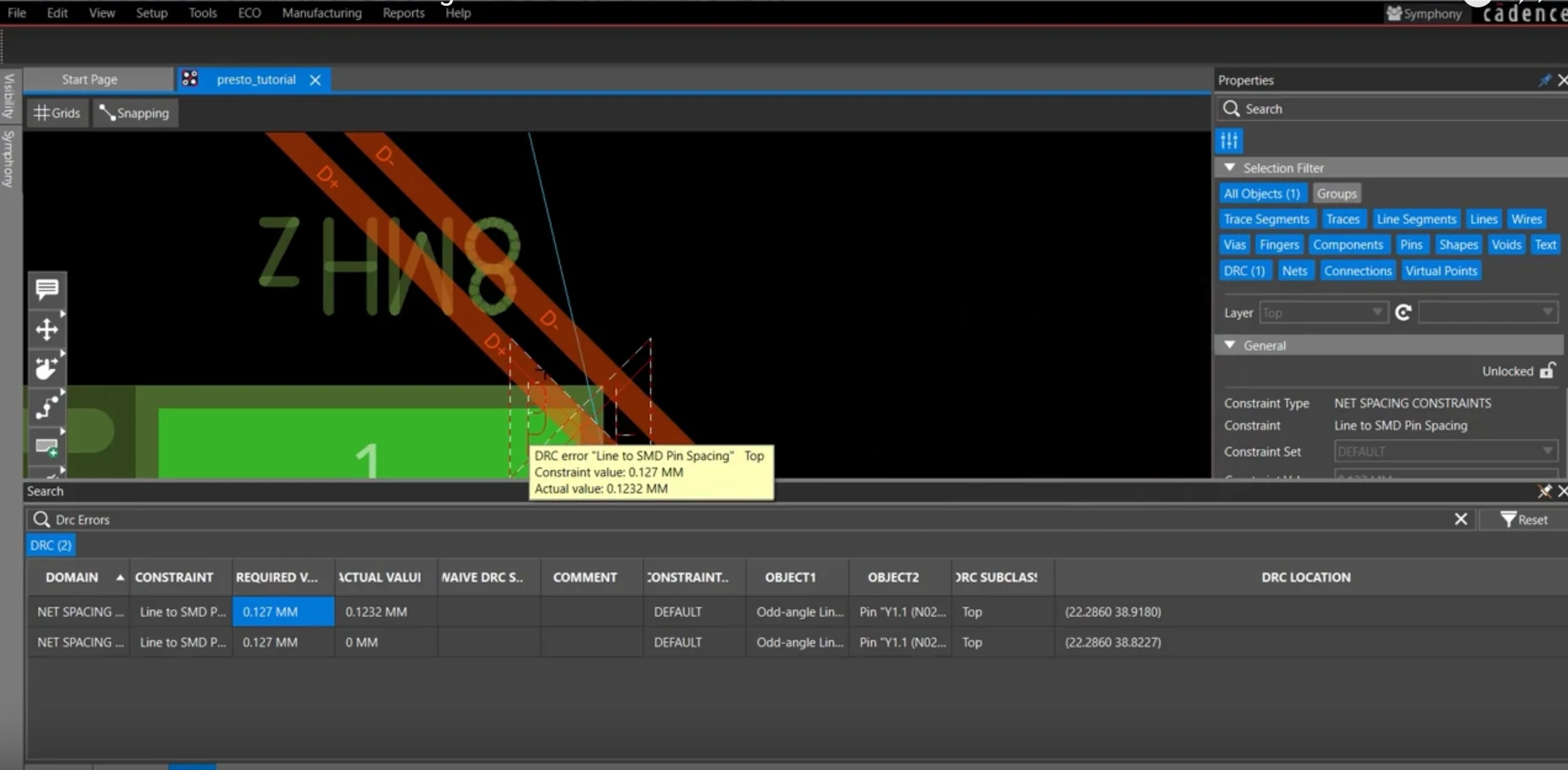Image resolution: width=1568 pixels, height=770 pixels.
Task: Open the Tools menu
Action: point(202,13)
